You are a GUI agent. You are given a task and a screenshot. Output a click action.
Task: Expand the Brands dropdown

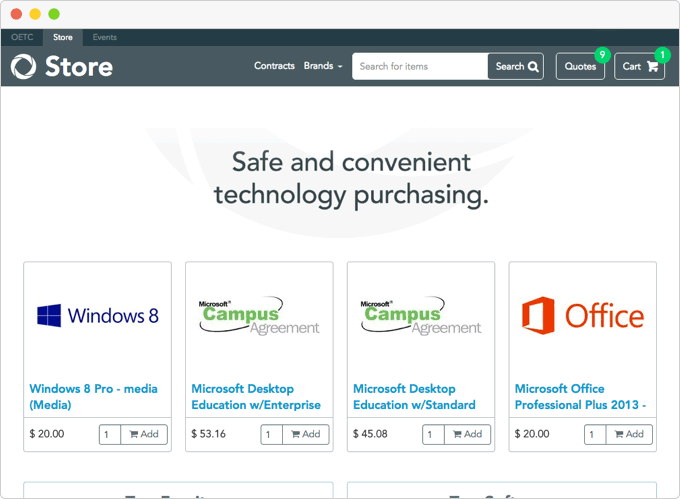click(x=323, y=66)
